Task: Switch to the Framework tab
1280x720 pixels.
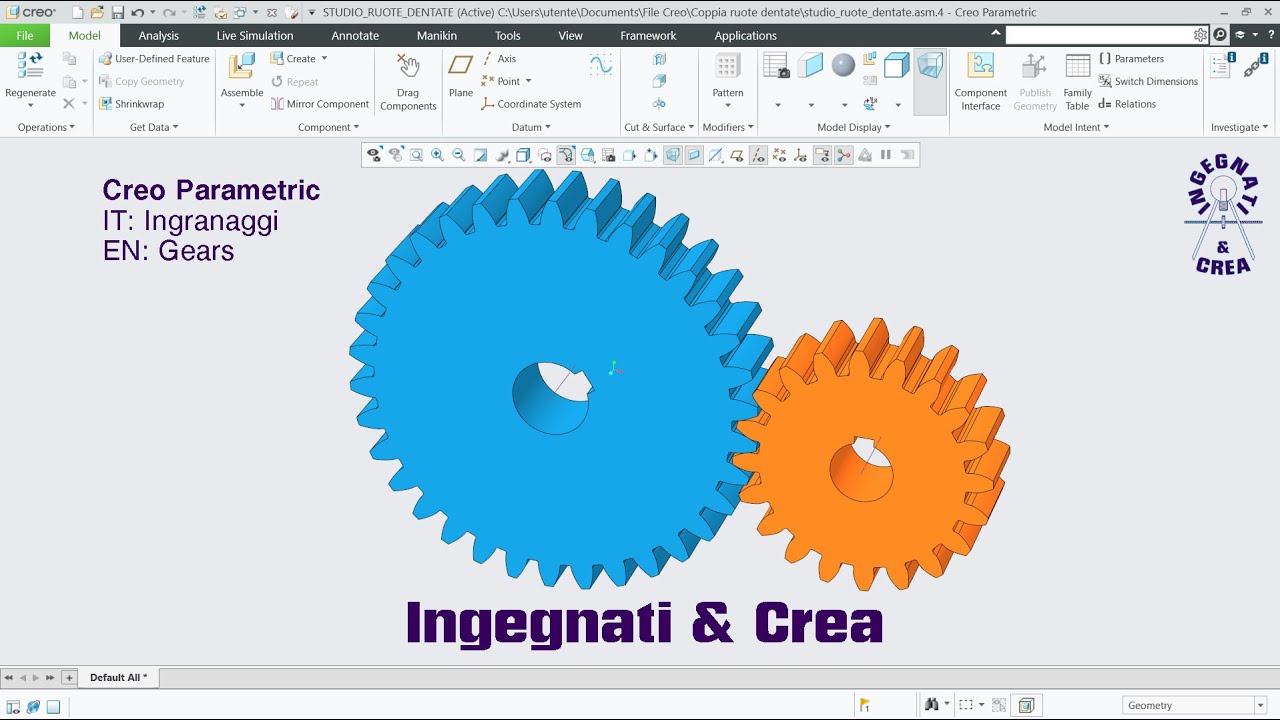Action: [x=648, y=35]
